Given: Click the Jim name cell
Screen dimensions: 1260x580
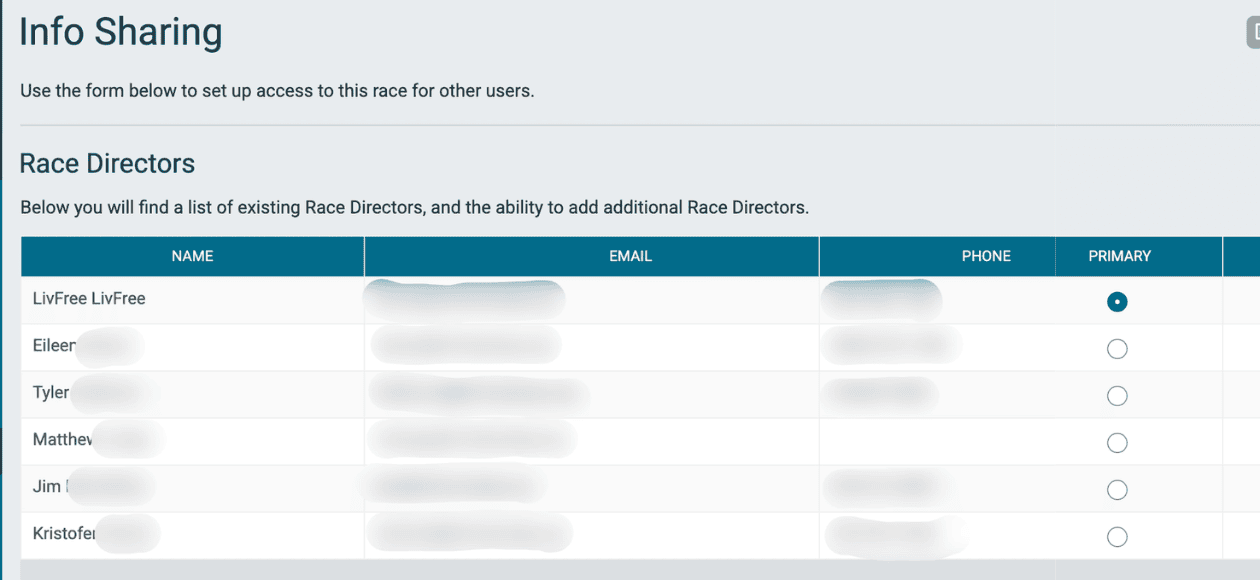Looking at the screenshot, I should [x=192, y=488].
